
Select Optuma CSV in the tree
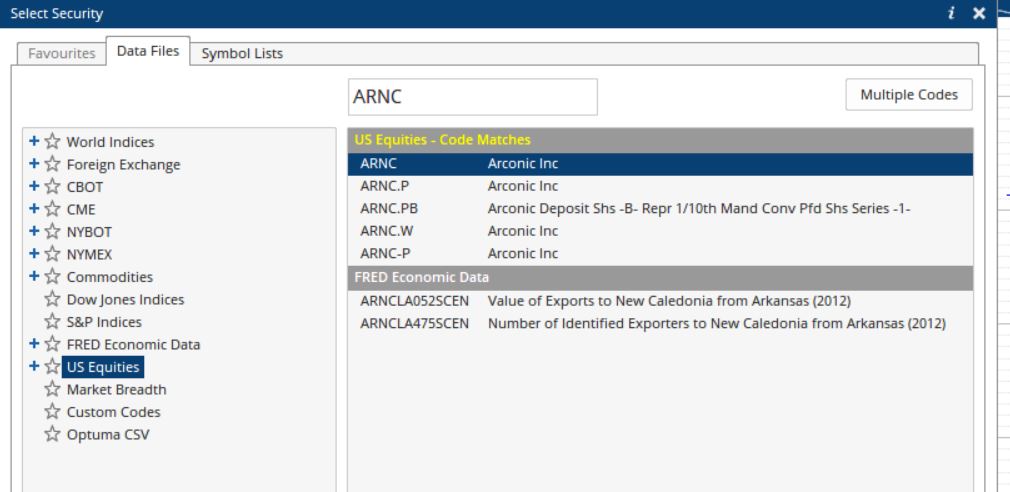108,435
